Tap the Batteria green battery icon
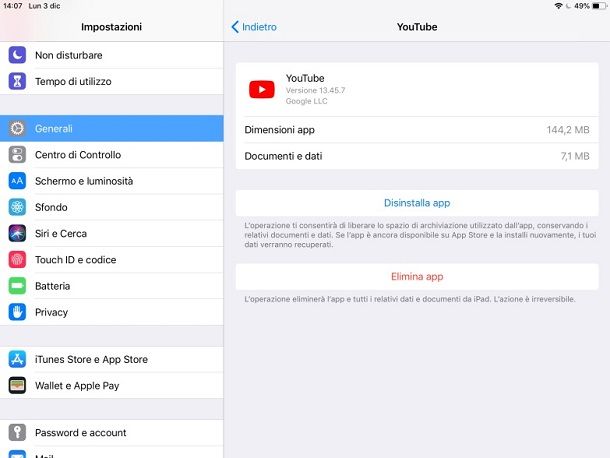The width and height of the screenshot is (610, 458). [17, 286]
